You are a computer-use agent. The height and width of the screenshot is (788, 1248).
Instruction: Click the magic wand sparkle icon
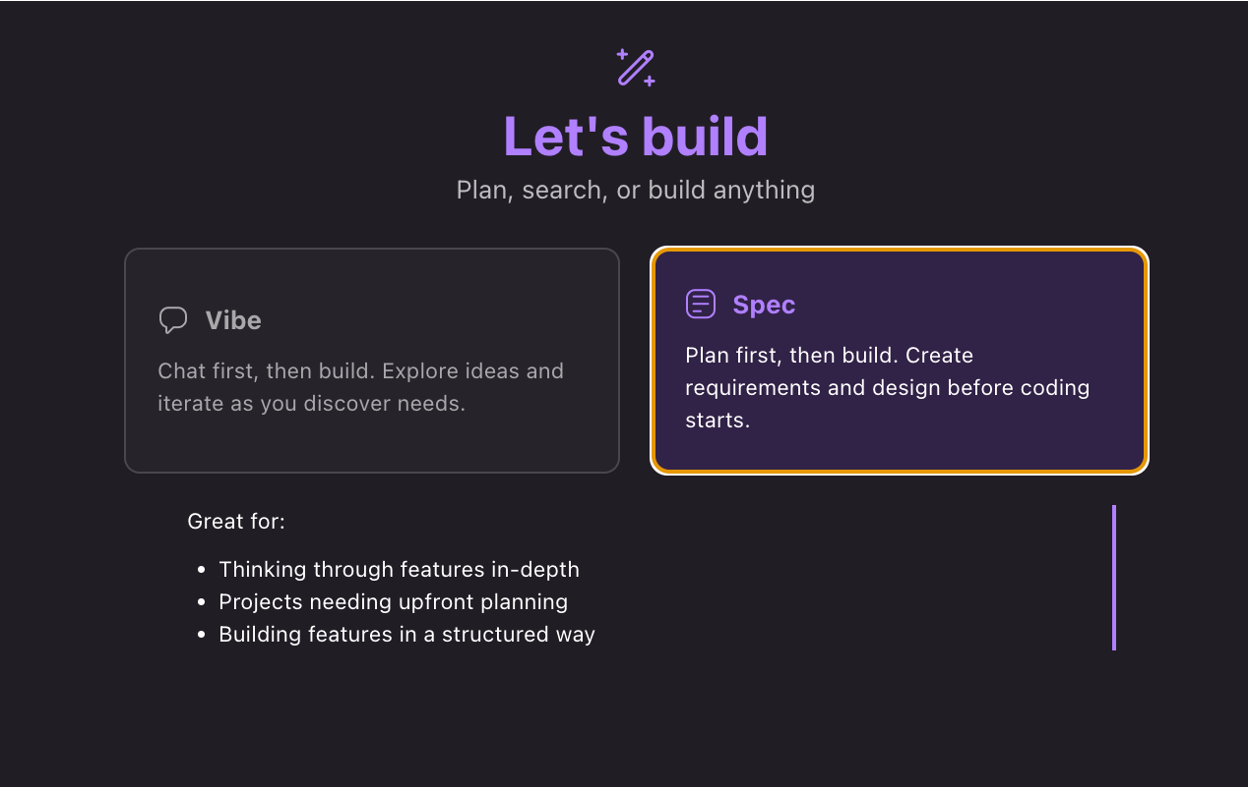point(635,68)
